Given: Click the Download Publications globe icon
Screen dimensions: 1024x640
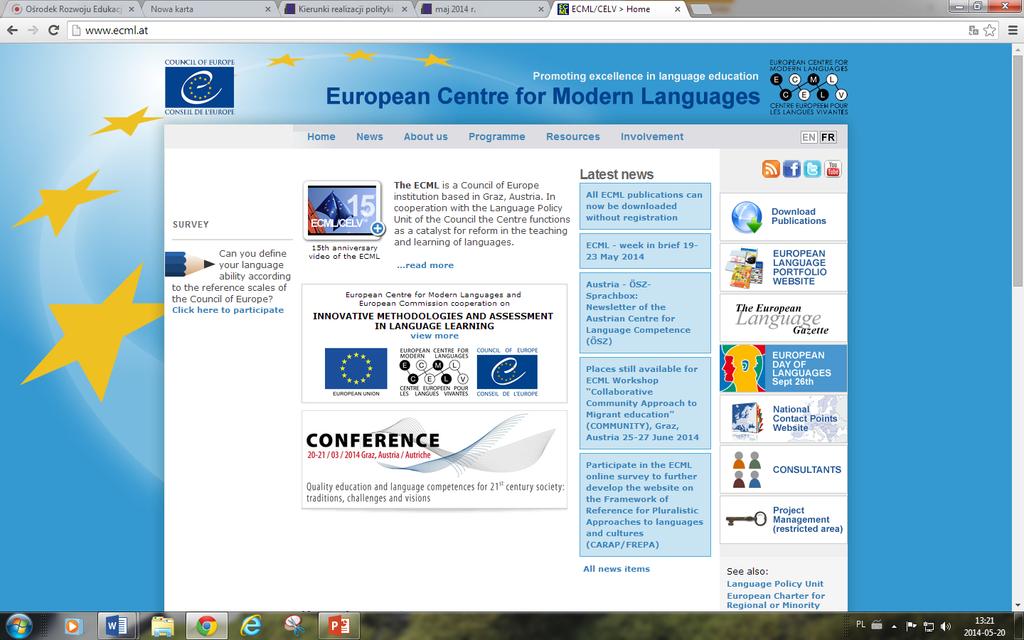Looking at the screenshot, I should [746, 217].
